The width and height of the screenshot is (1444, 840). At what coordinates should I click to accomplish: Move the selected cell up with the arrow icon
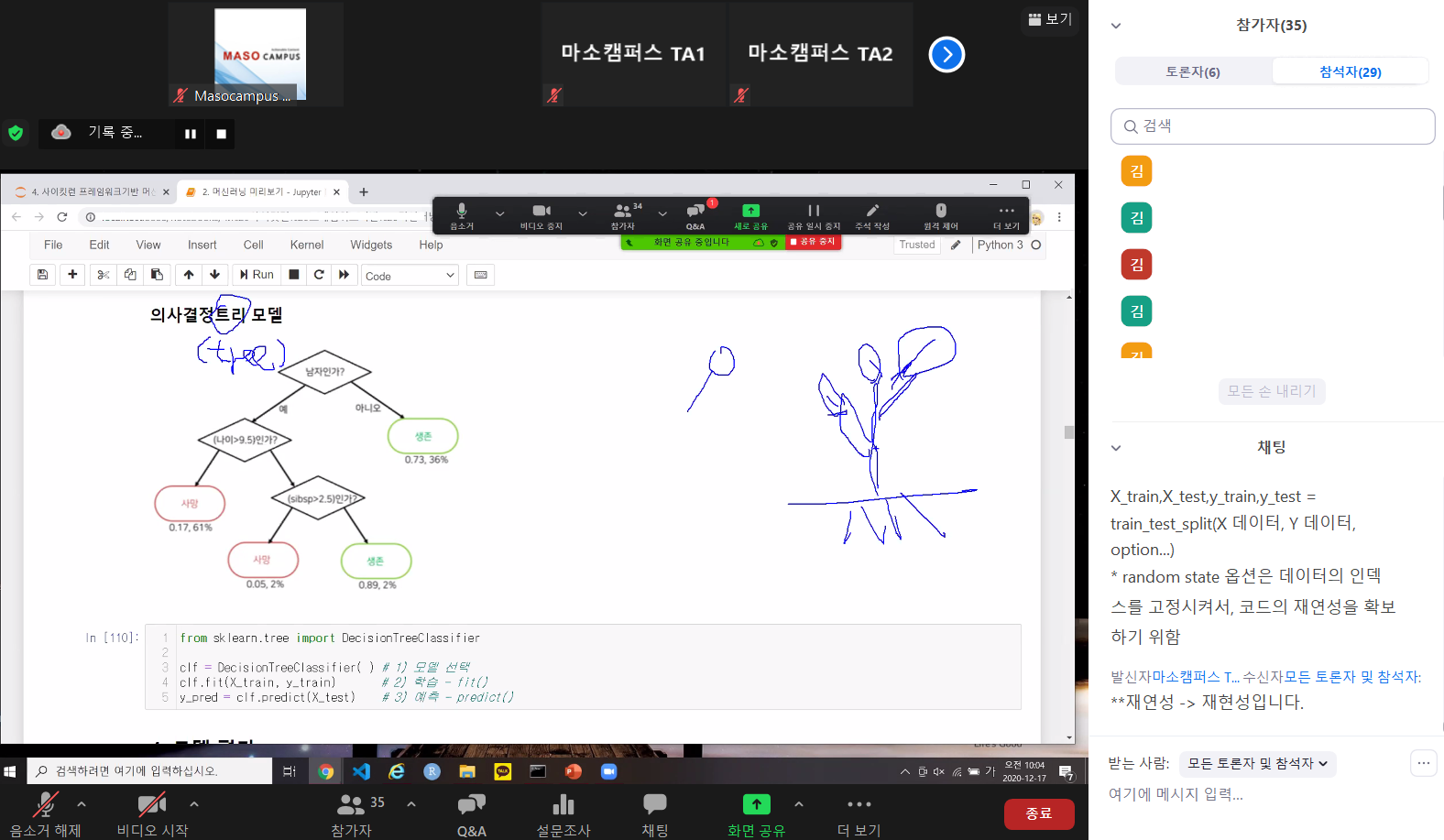[189, 275]
